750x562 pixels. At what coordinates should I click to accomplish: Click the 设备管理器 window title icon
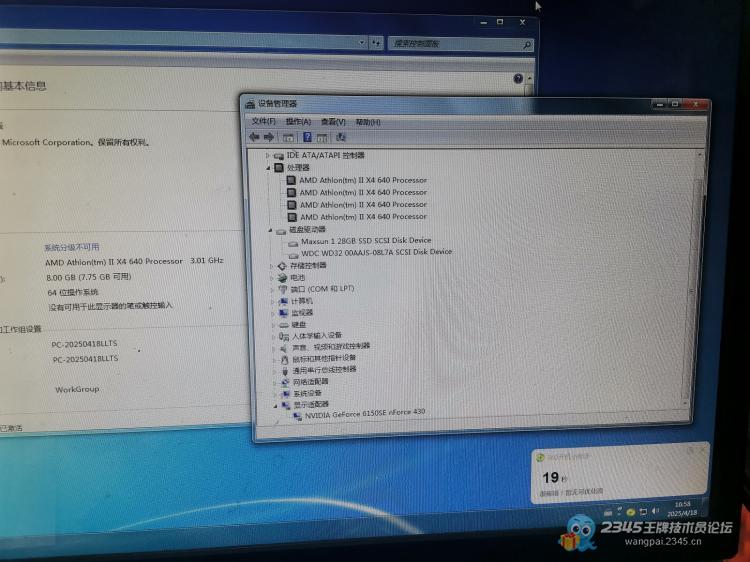click(250, 104)
